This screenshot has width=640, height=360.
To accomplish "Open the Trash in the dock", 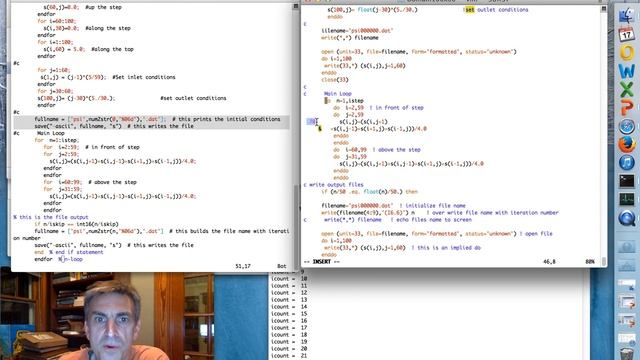I will [627, 353].
